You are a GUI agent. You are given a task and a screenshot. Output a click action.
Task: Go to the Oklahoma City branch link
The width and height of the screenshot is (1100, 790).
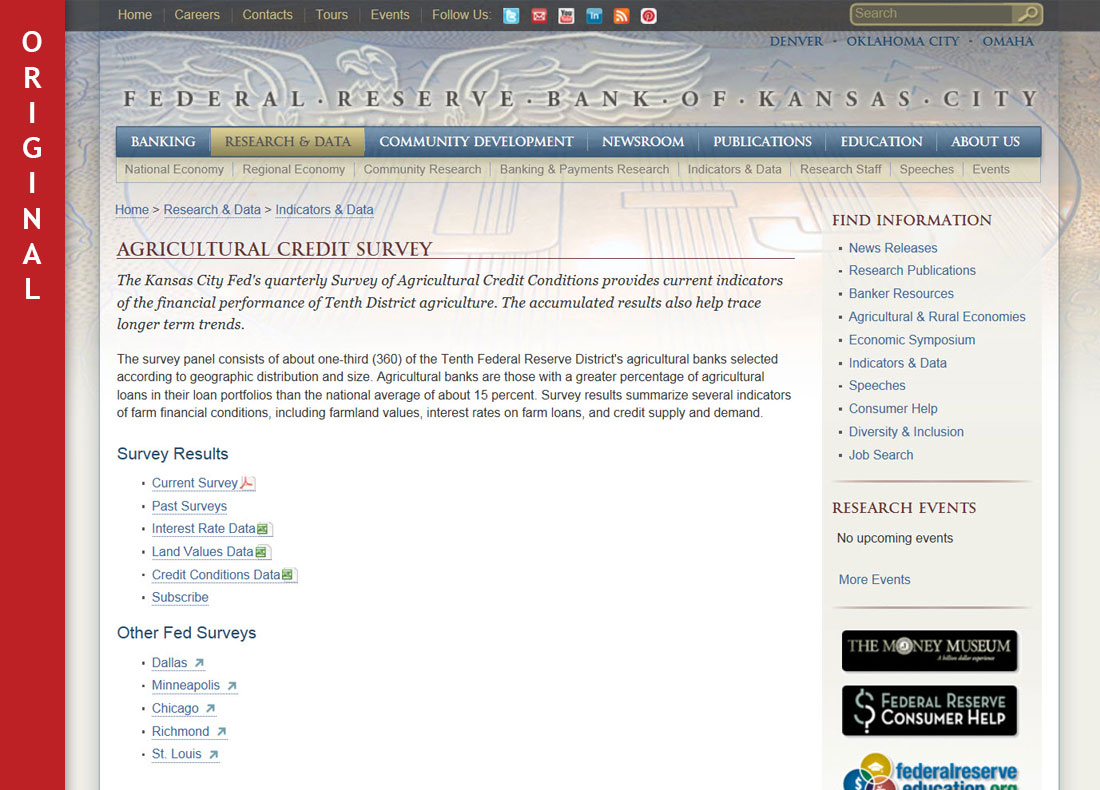click(902, 41)
